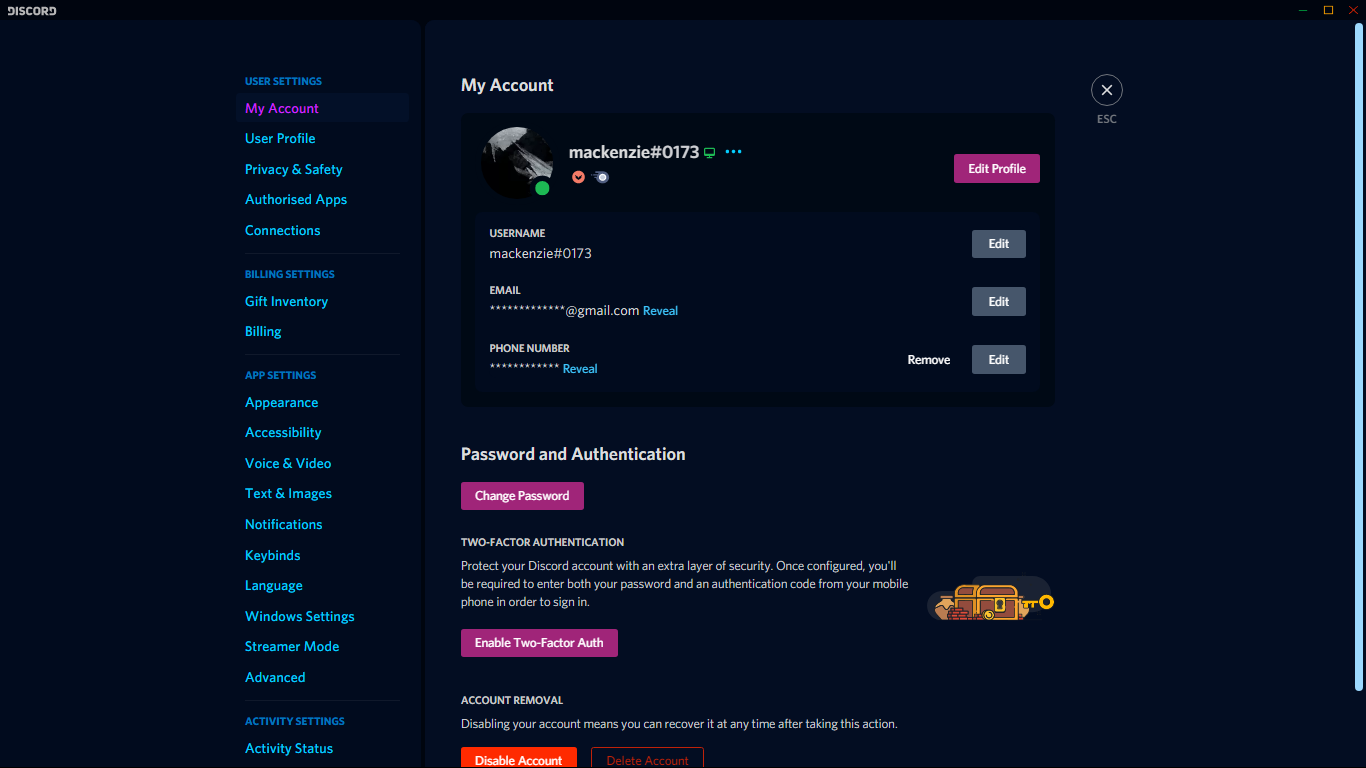
Task: Click the Discord logo in the title bar
Action: 32,10
